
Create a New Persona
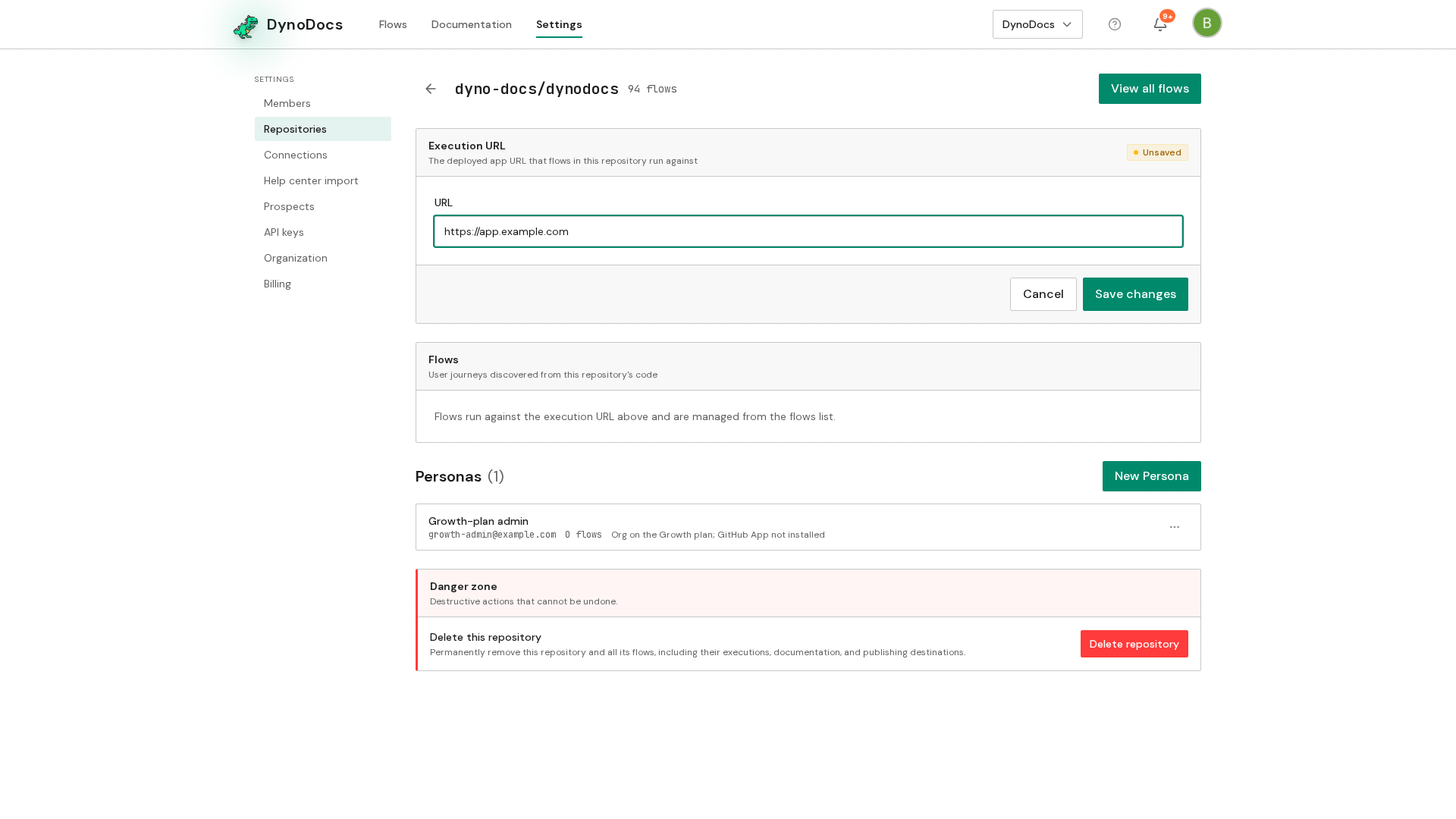(x=1152, y=476)
